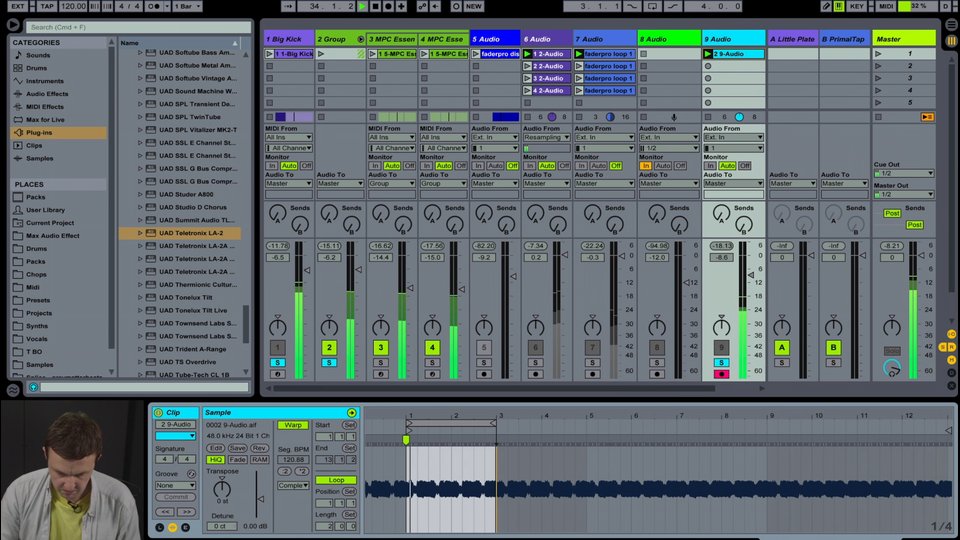Toggle the Sends section S show/hide button
Viewport: 960px width, 540px height.
pyautogui.click(x=943, y=347)
